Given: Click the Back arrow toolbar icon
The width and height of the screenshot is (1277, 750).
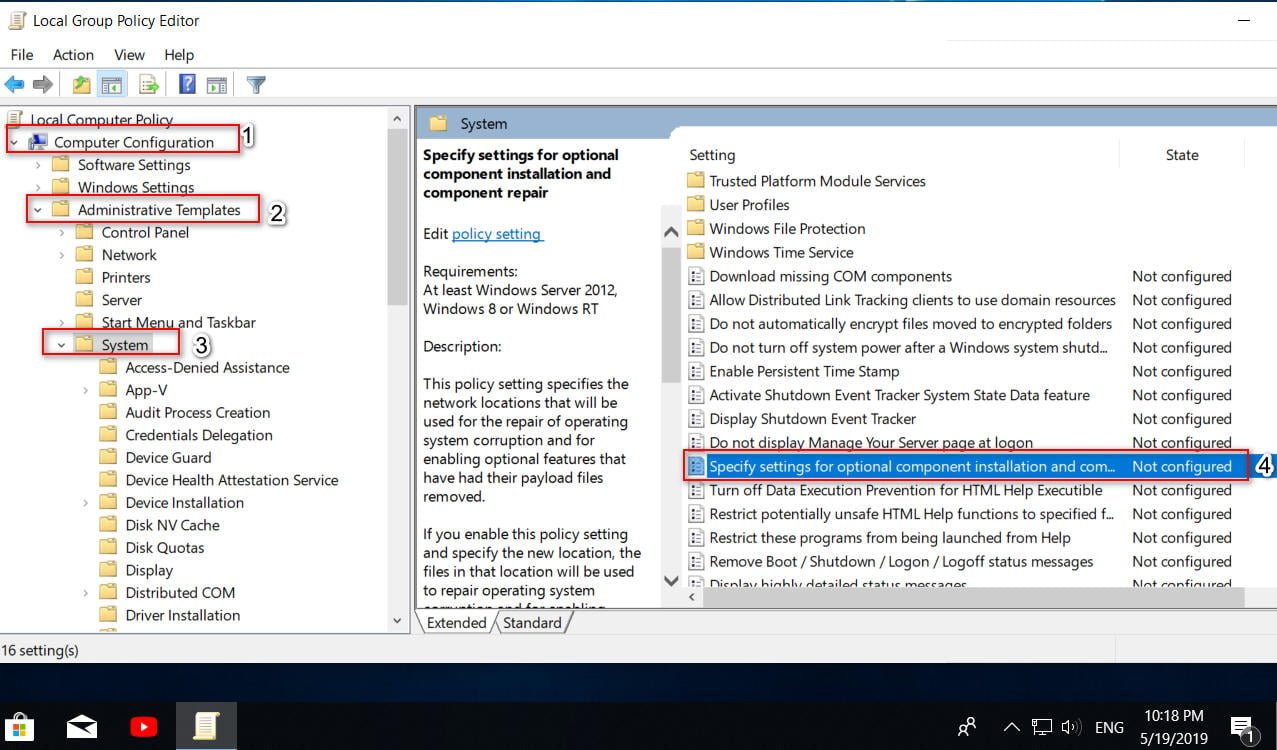Looking at the screenshot, I should [x=14, y=85].
